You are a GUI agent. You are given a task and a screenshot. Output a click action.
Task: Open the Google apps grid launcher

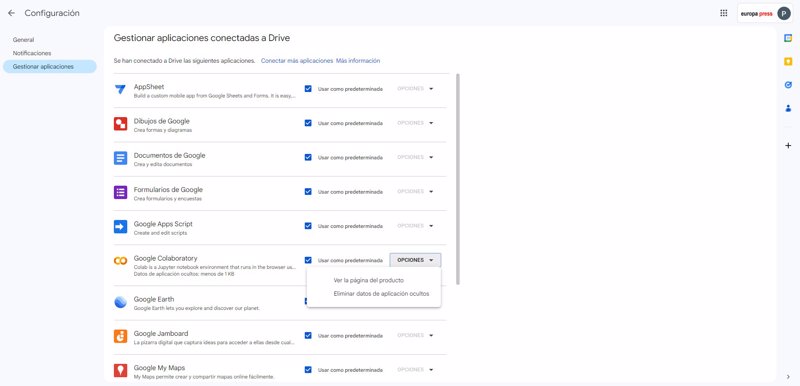point(723,13)
